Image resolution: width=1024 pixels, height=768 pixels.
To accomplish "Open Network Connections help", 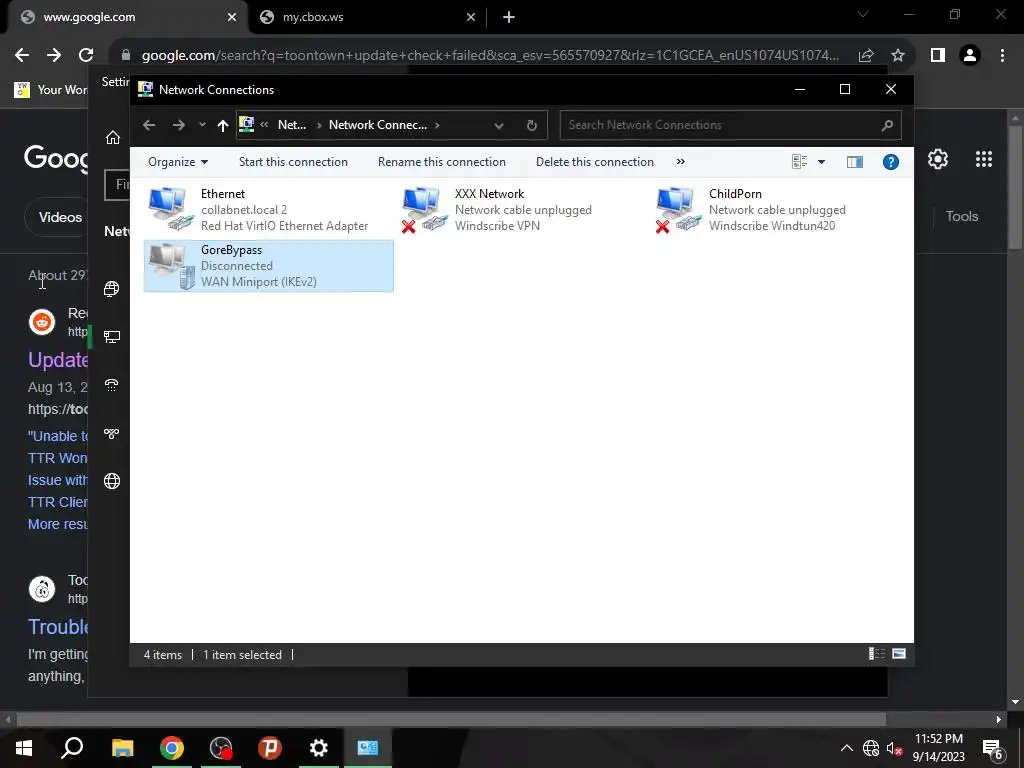I will click(891, 161).
